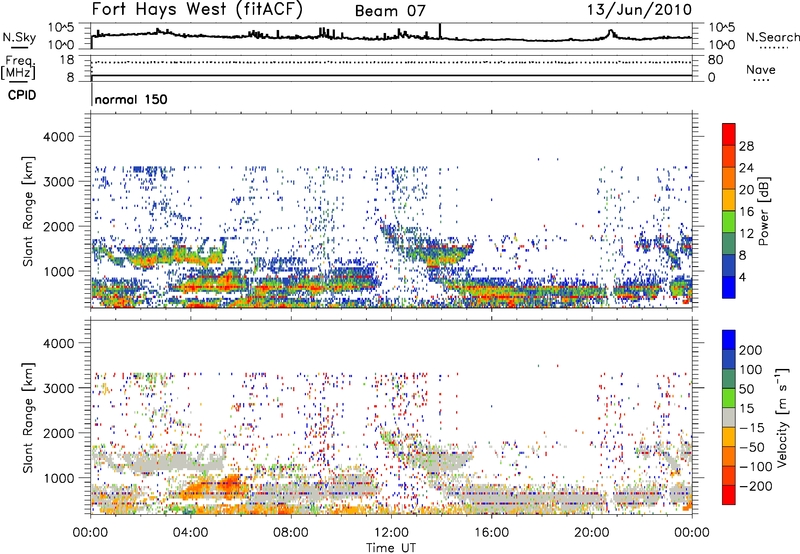Click the date '13/Jun/2010'
Screen dimensions: 800x554
[639, 10]
